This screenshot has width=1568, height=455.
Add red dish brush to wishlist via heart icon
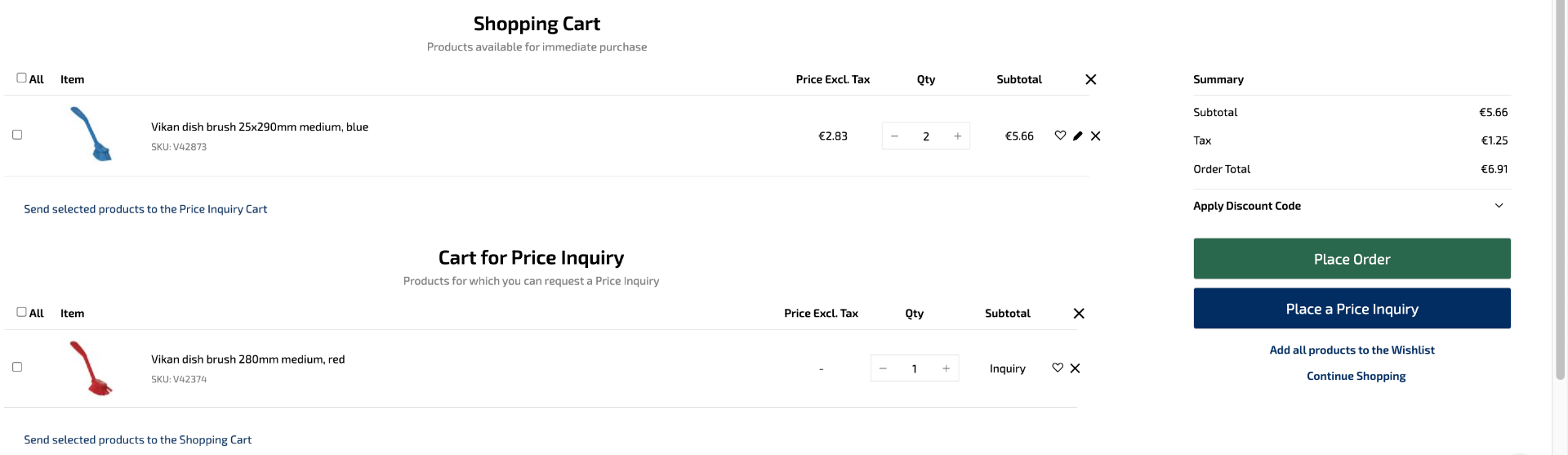[1058, 368]
